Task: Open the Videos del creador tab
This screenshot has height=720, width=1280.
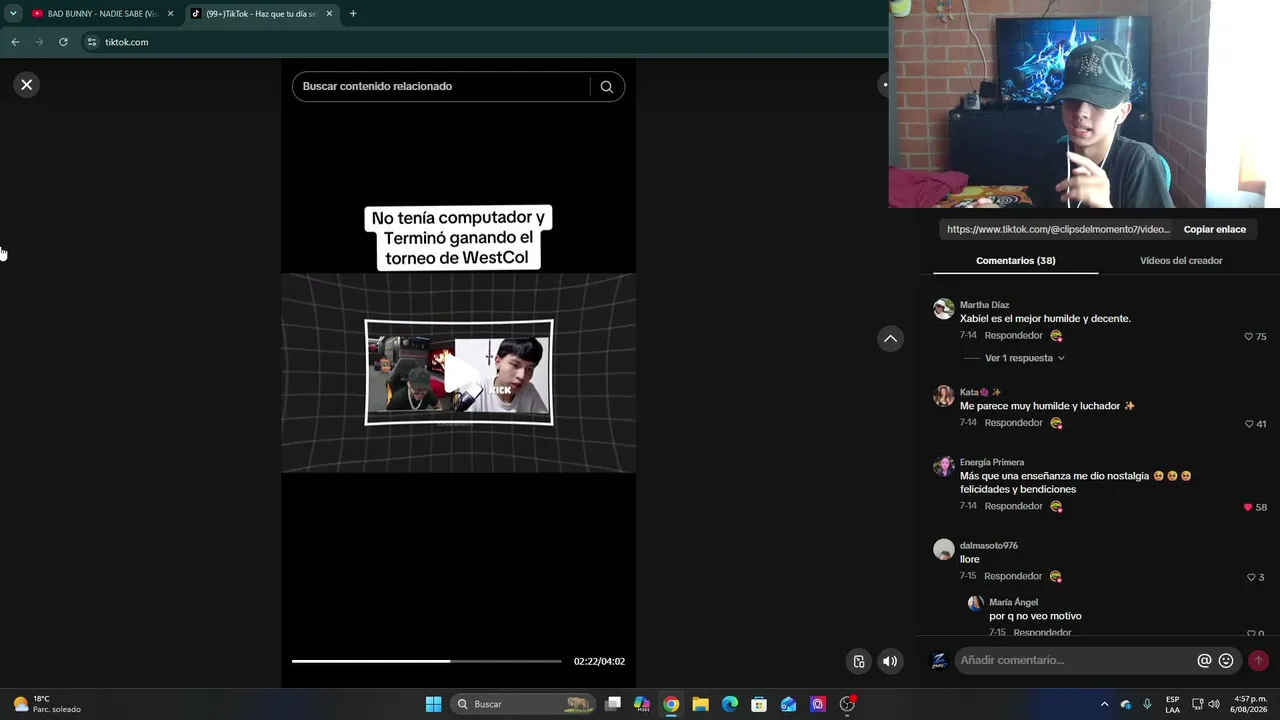Action: pos(1181,261)
